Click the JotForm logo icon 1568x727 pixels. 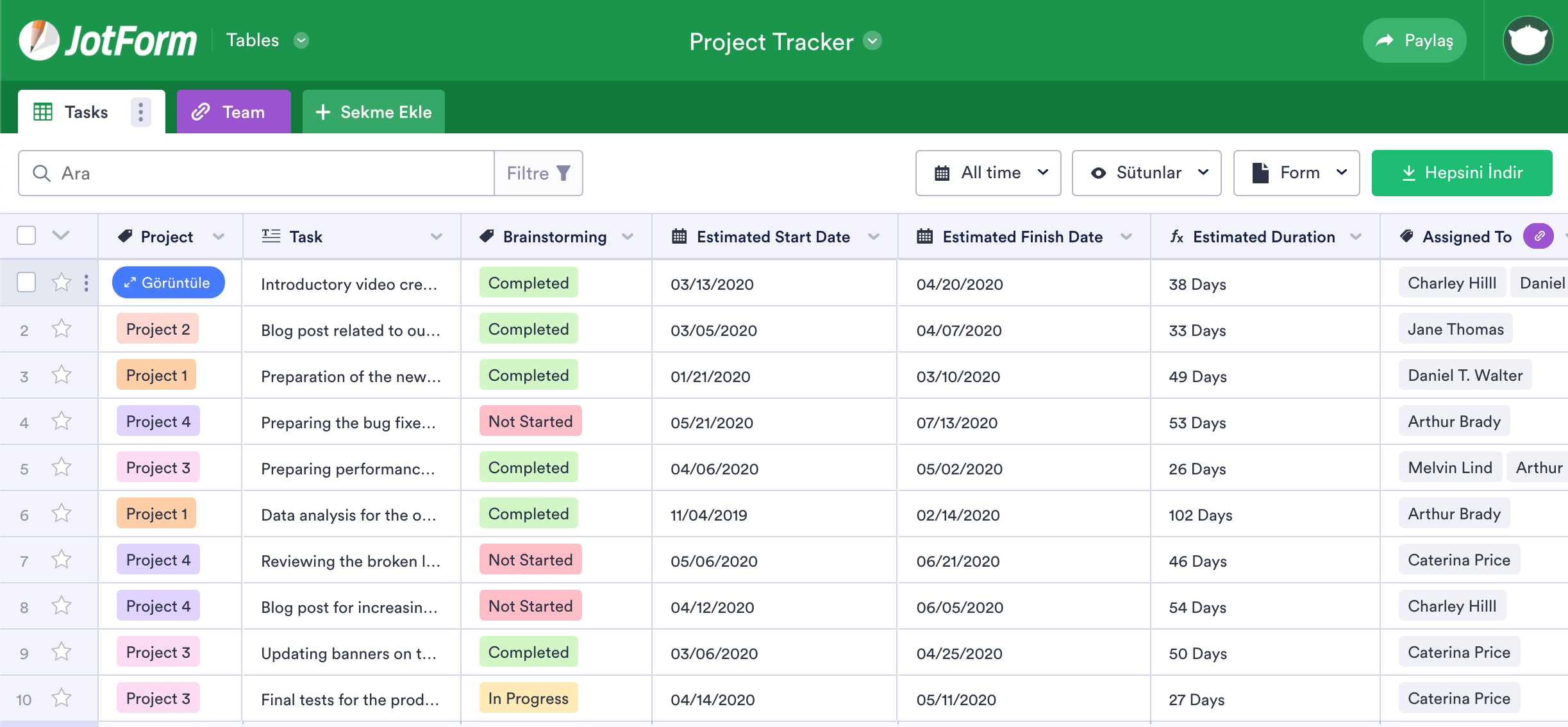point(38,40)
